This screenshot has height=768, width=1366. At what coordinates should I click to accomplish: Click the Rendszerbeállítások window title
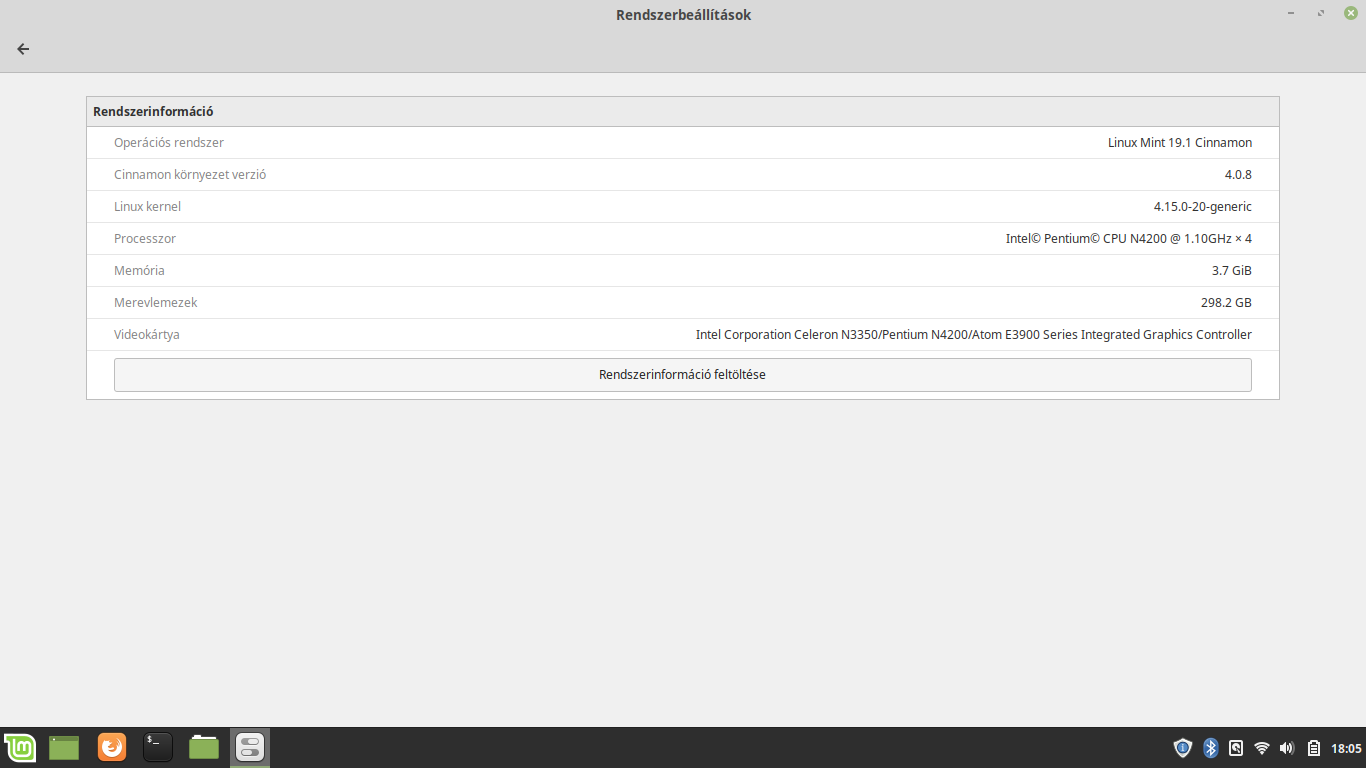coord(683,15)
